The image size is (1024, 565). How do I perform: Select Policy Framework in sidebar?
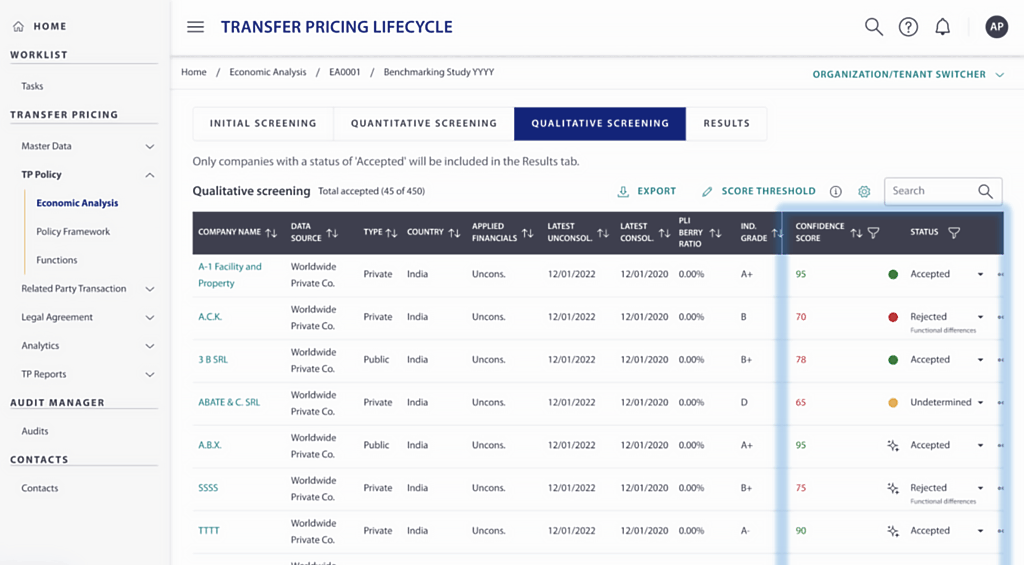point(73,232)
